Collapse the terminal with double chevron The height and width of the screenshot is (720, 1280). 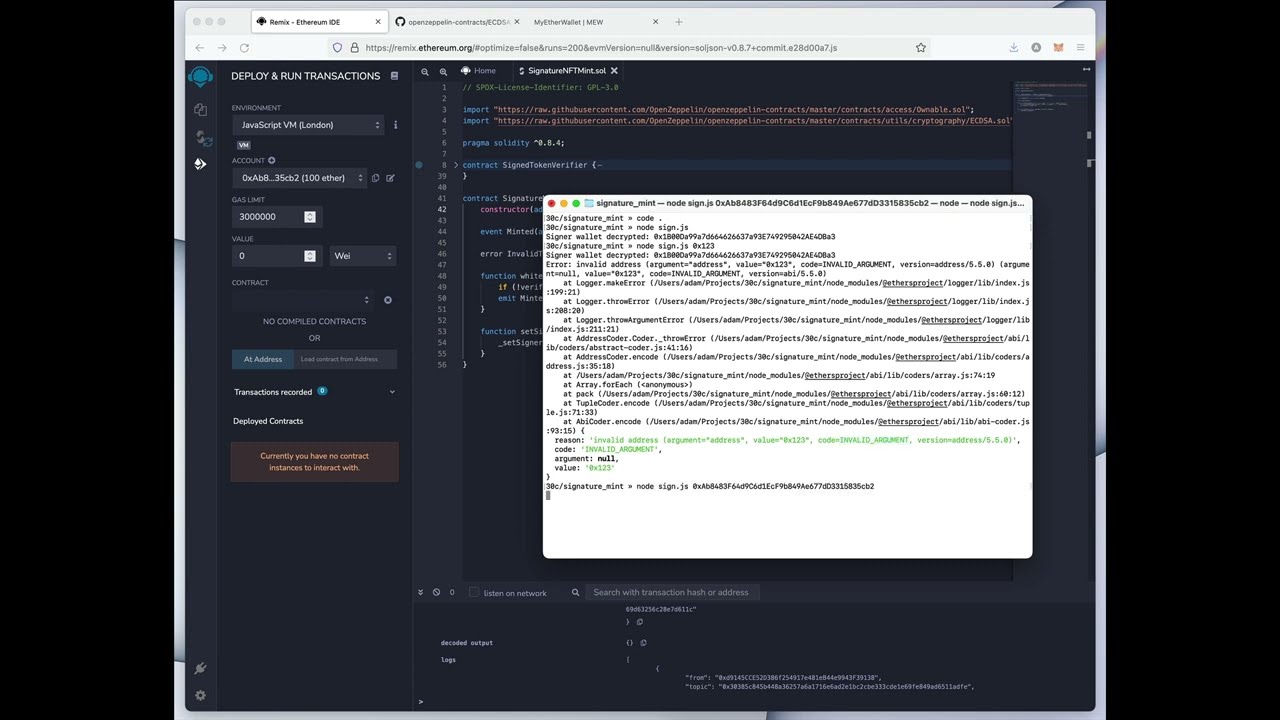(420, 592)
